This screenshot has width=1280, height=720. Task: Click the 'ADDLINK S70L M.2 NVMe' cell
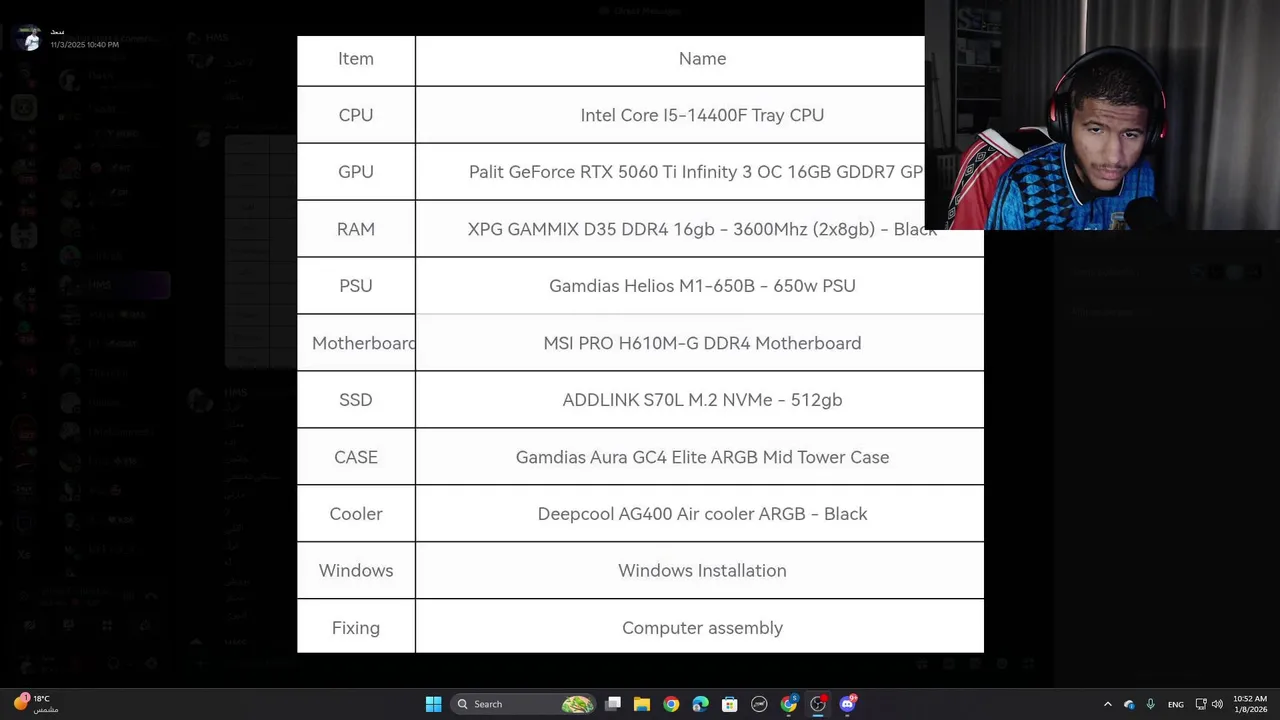point(700,400)
